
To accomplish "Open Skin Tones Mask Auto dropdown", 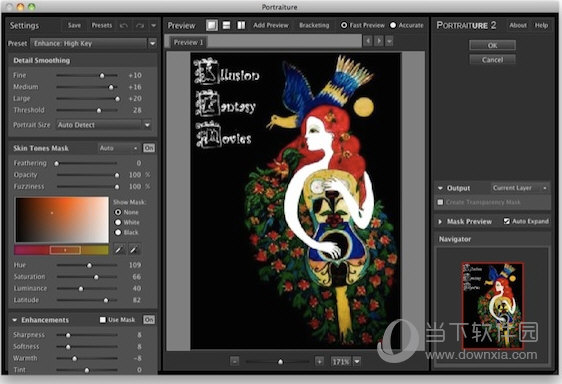I will (x=119, y=148).
